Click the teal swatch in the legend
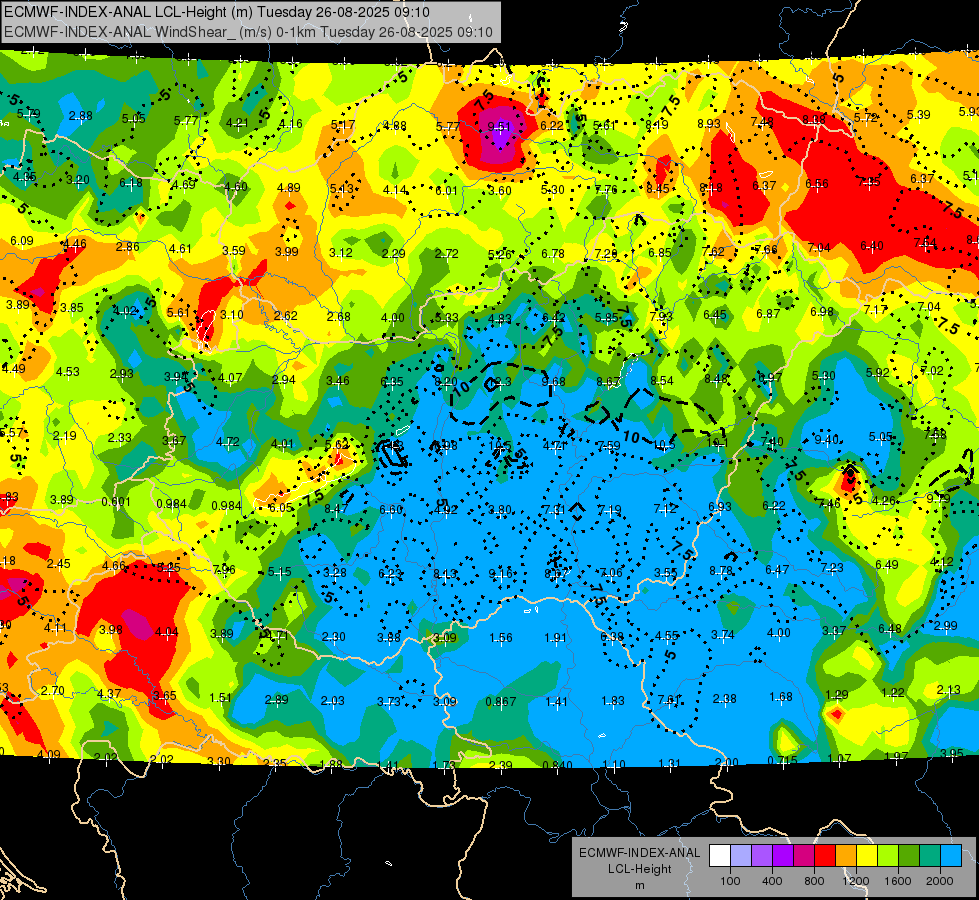This screenshot has width=979, height=900. click(930, 856)
